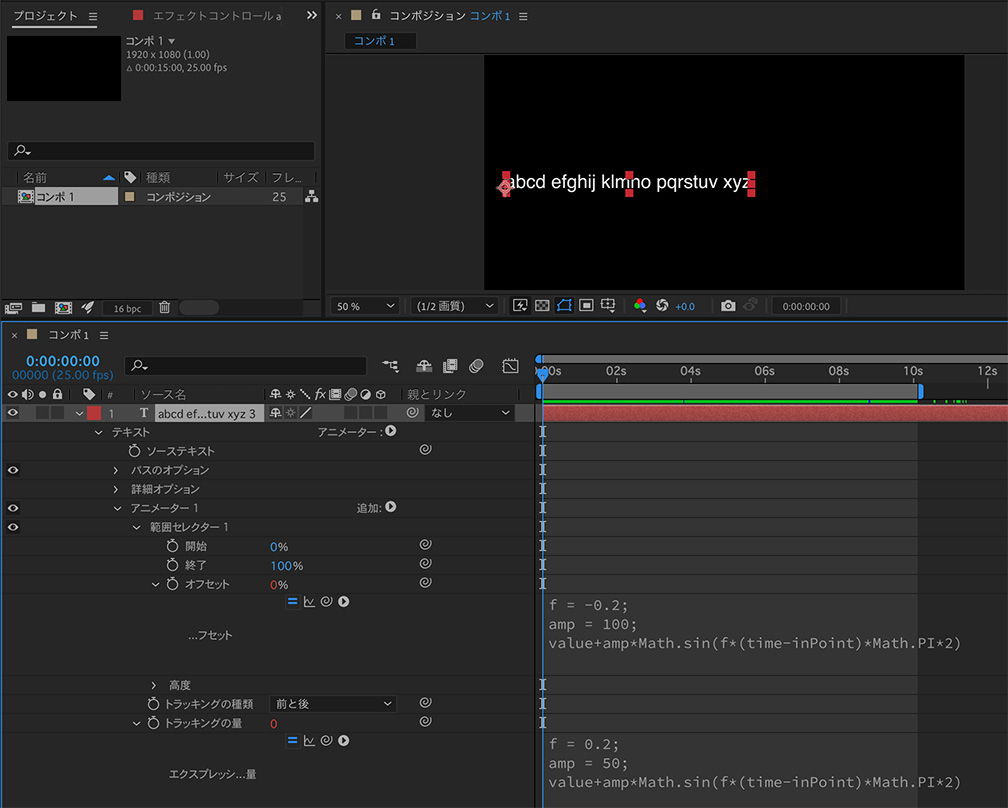Delete selected item with the trash icon
The height and width of the screenshot is (808, 1008).
click(164, 308)
